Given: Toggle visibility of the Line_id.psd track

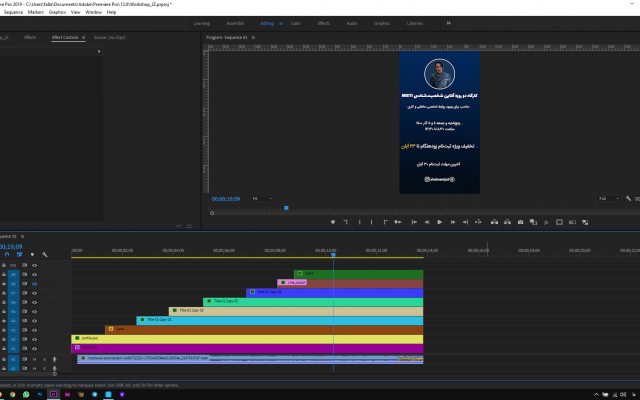Looking at the screenshot, I should (x=34, y=284).
